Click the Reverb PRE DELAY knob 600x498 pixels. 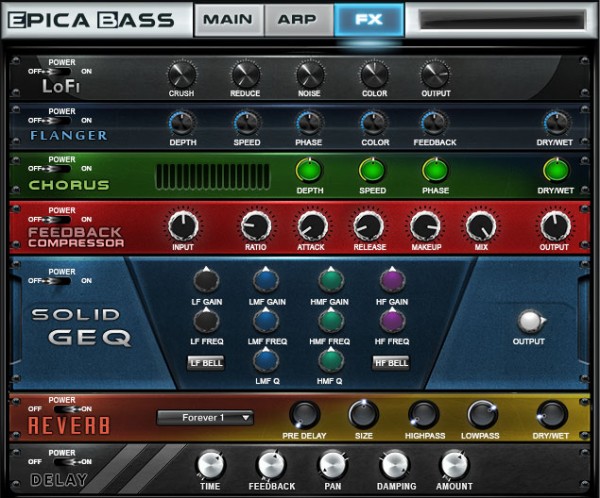(305, 415)
